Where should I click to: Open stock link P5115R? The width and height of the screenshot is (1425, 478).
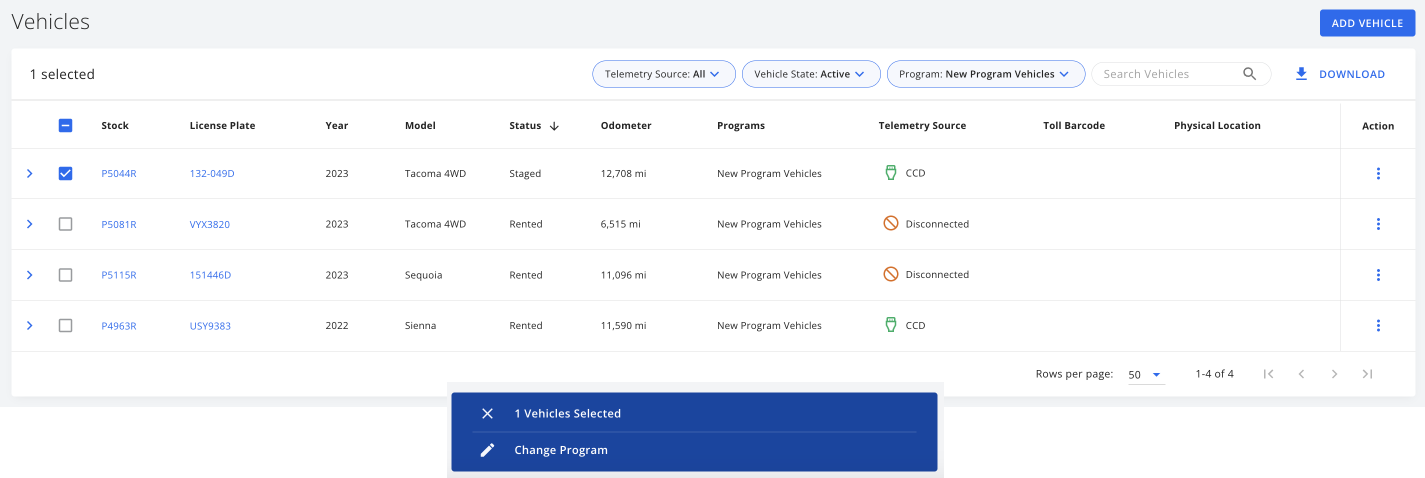tap(119, 275)
